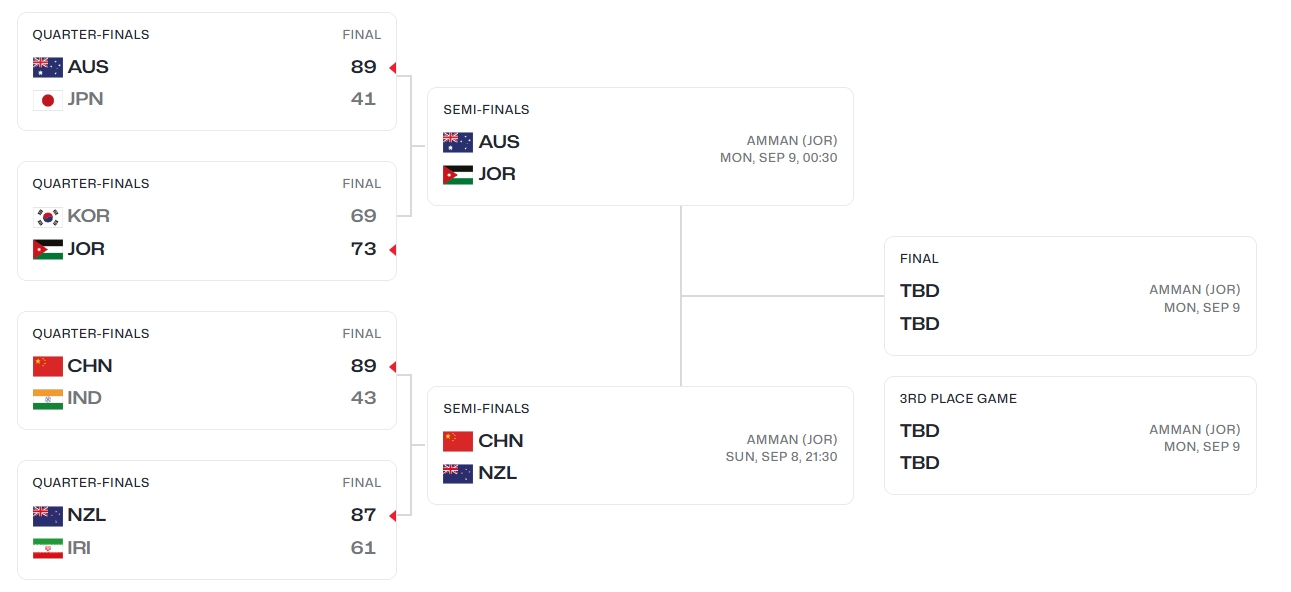Select the IRI team name
Viewport: 1291px width, 592px height.
click(79, 548)
